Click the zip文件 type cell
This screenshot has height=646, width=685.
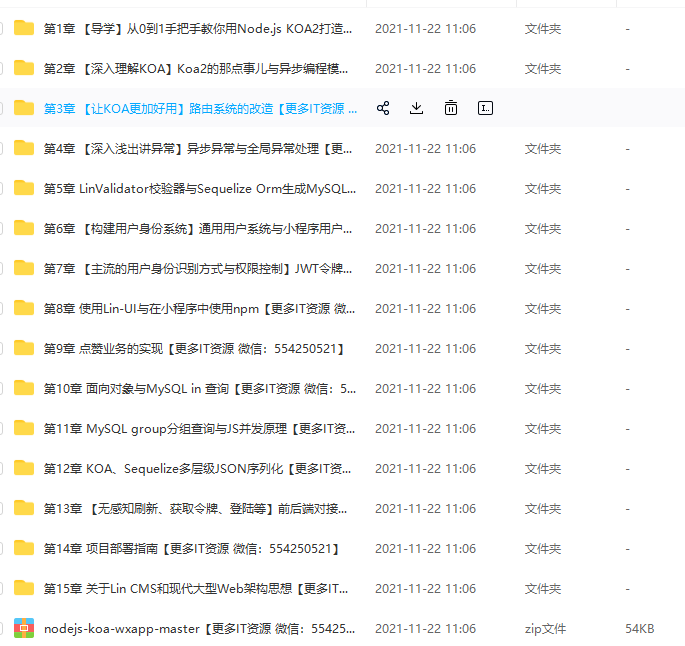click(545, 629)
